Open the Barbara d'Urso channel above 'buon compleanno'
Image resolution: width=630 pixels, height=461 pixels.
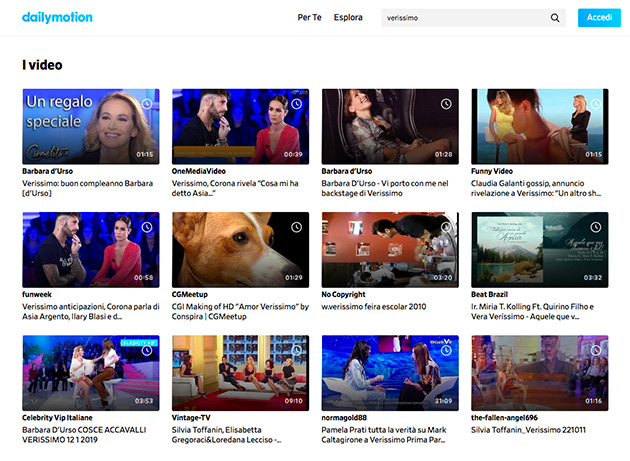click(47, 171)
